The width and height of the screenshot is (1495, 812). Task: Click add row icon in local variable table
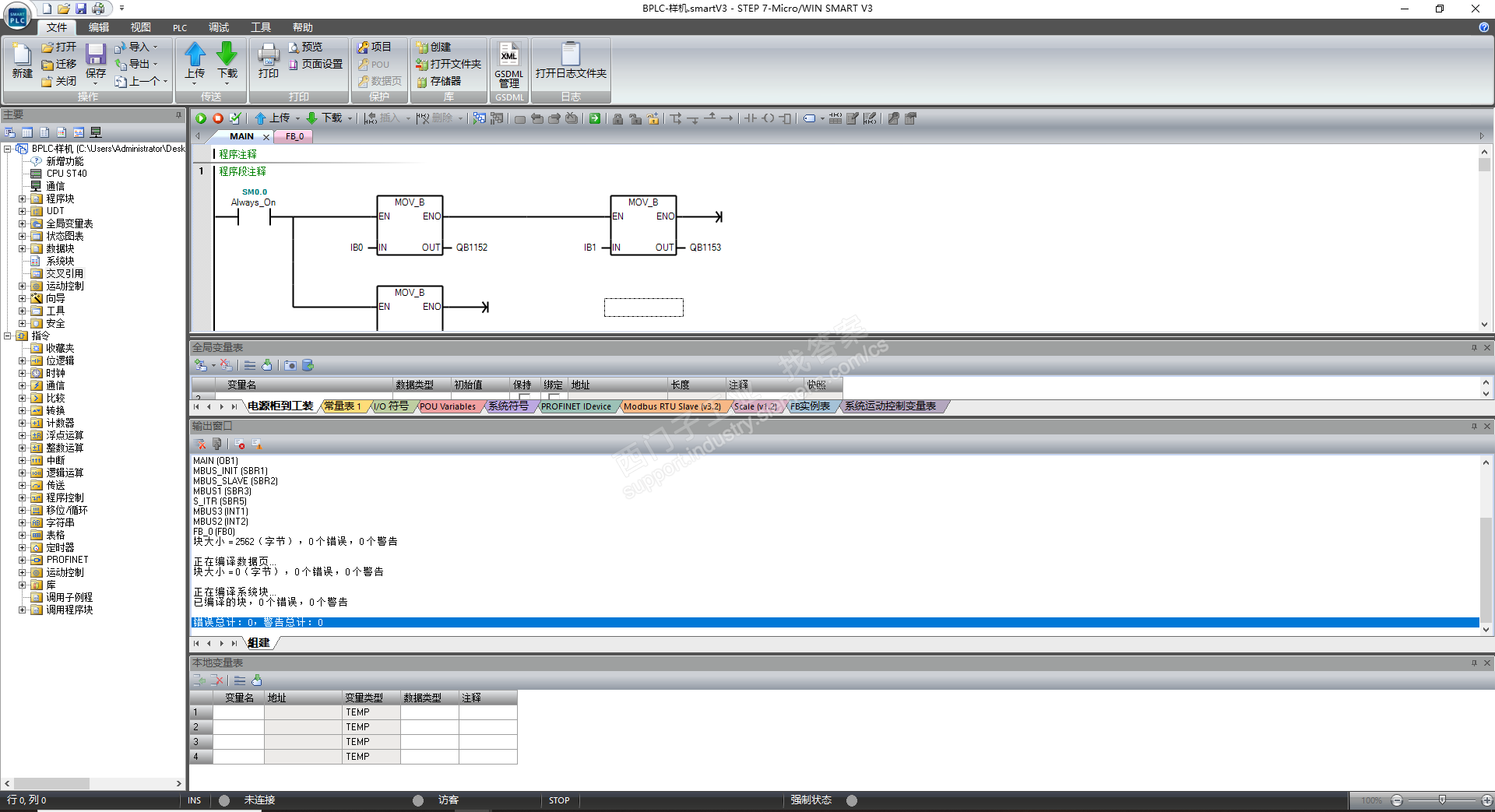click(x=200, y=680)
